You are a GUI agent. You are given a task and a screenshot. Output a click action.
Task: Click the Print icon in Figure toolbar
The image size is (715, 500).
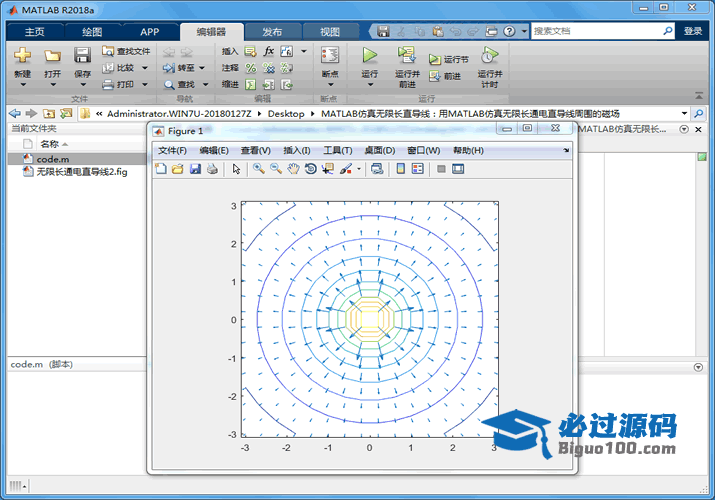point(212,169)
